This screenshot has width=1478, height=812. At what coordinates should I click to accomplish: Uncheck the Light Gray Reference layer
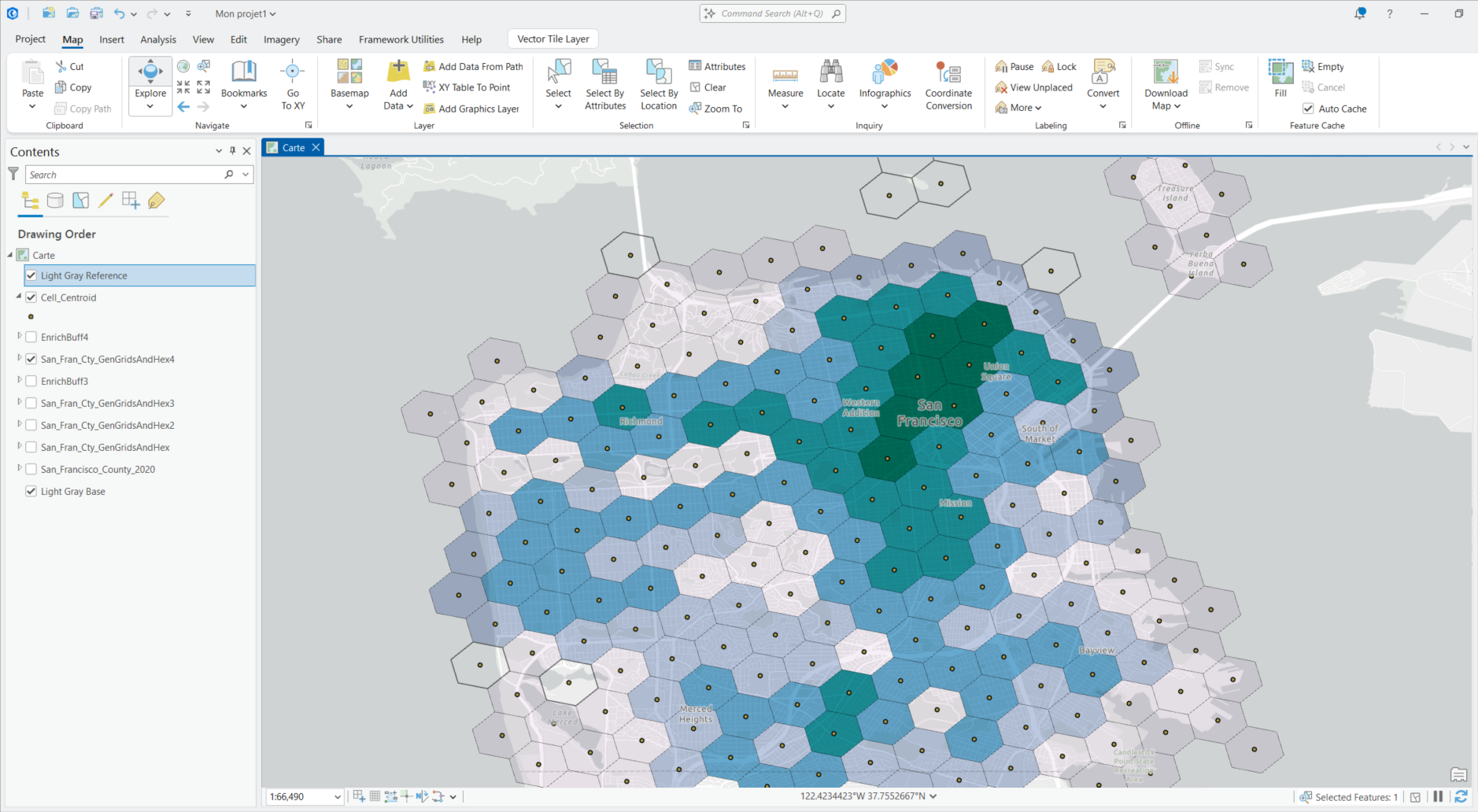tap(31, 275)
